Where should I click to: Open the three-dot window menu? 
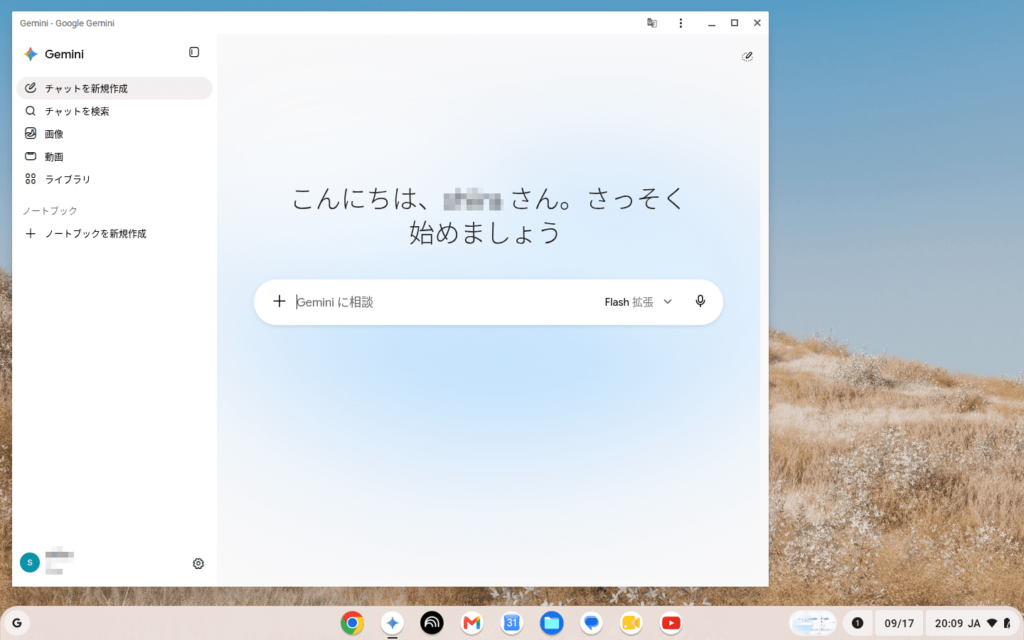680,23
